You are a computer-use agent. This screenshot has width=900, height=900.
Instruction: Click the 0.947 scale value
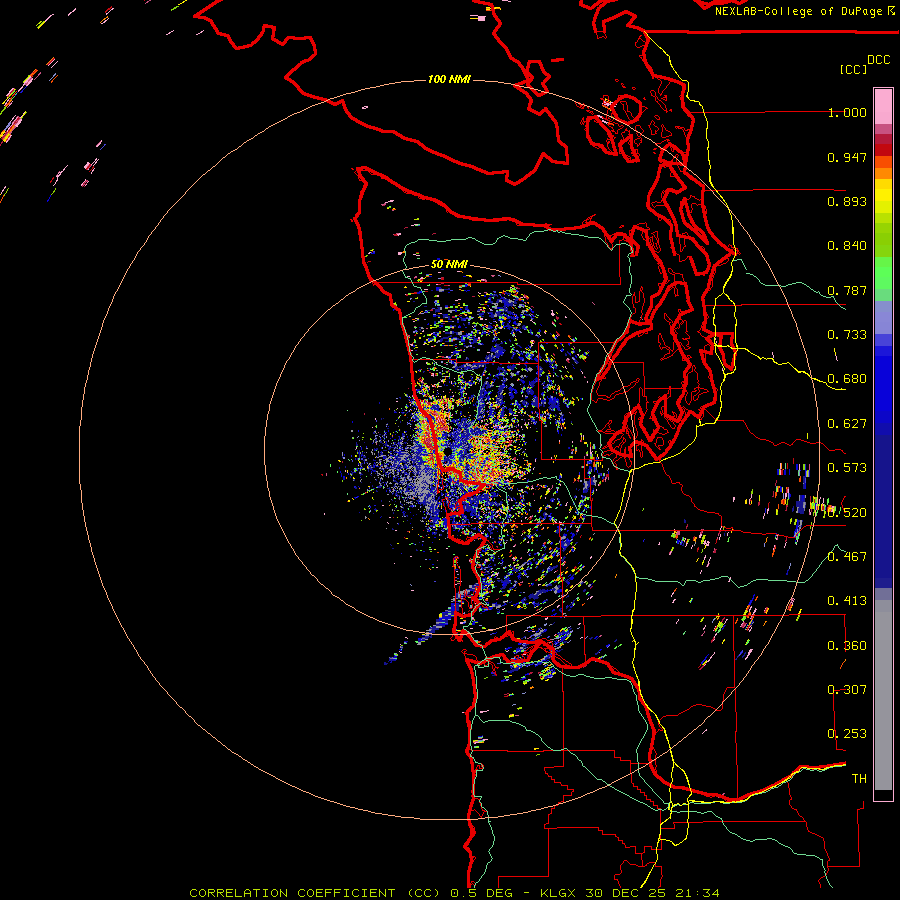point(847,157)
